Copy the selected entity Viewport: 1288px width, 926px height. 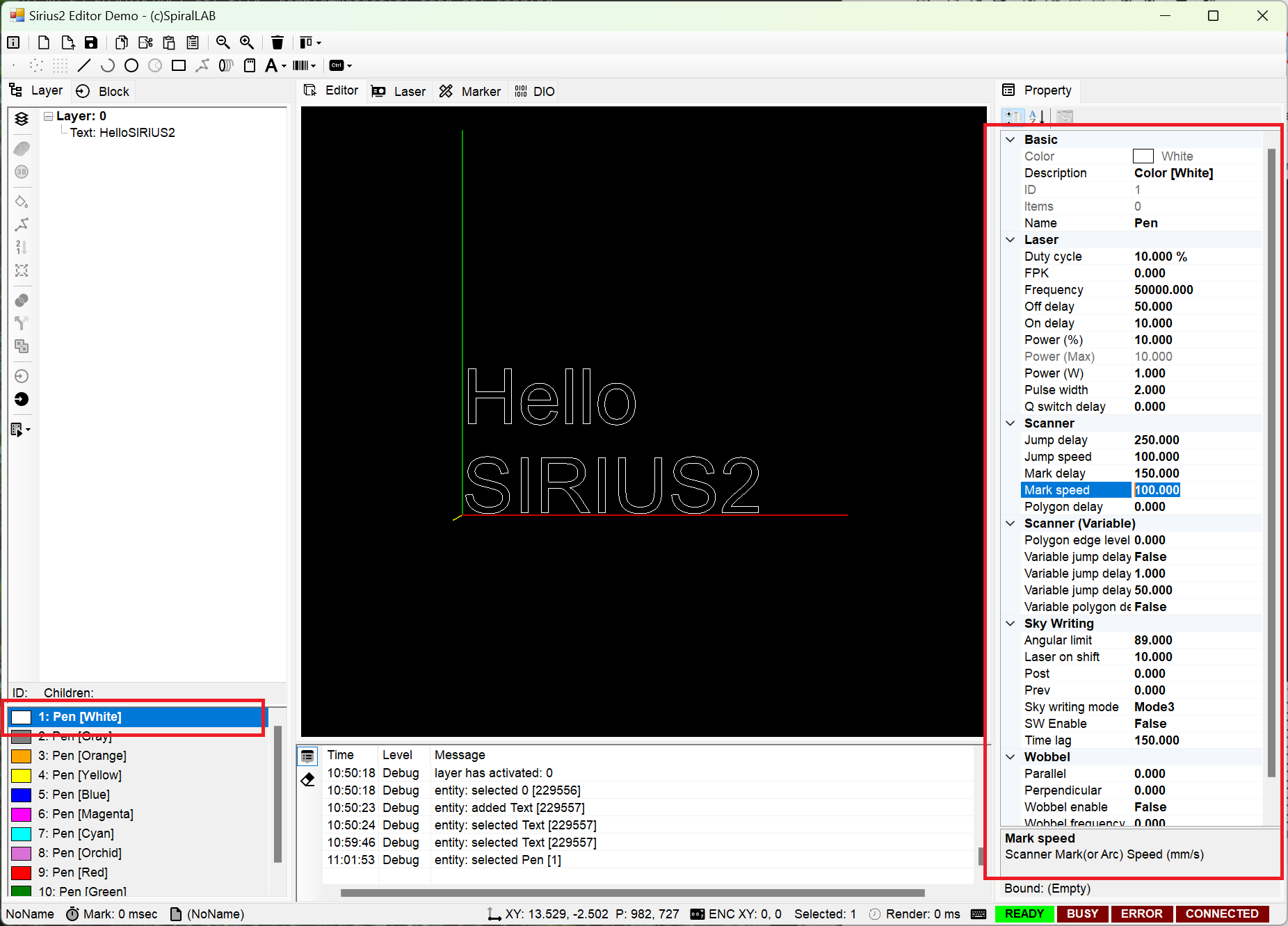click(x=122, y=42)
